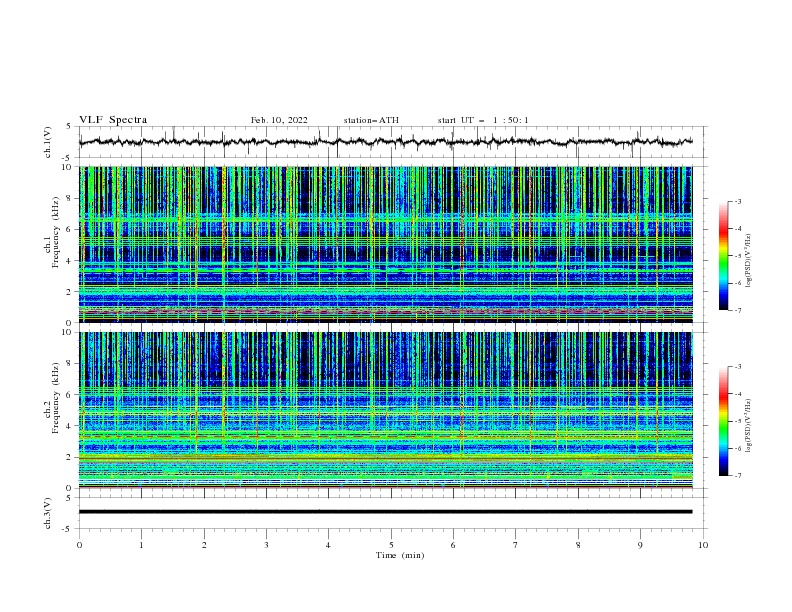Click the ch.1 color bar's "log(PSD)(V²/Hz)" label
The height and width of the screenshot is (612, 792).
click(x=749, y=261)
